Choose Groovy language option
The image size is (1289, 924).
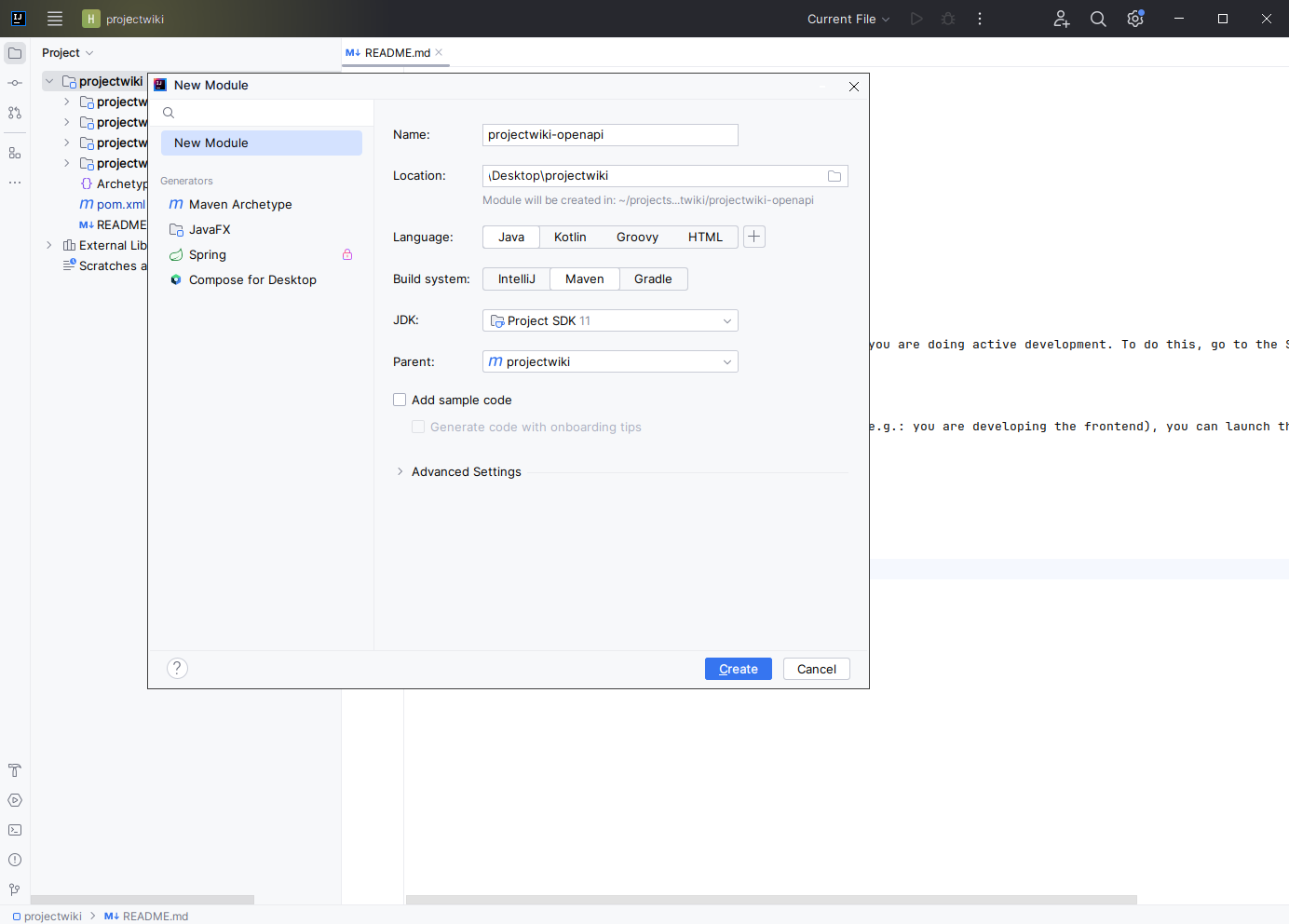tap(637, 237)
